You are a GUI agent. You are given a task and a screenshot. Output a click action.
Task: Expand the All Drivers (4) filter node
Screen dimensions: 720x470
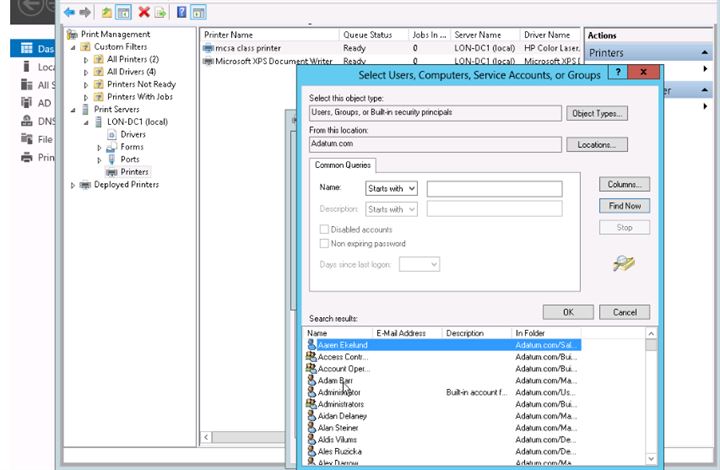[x=86, y=72]
